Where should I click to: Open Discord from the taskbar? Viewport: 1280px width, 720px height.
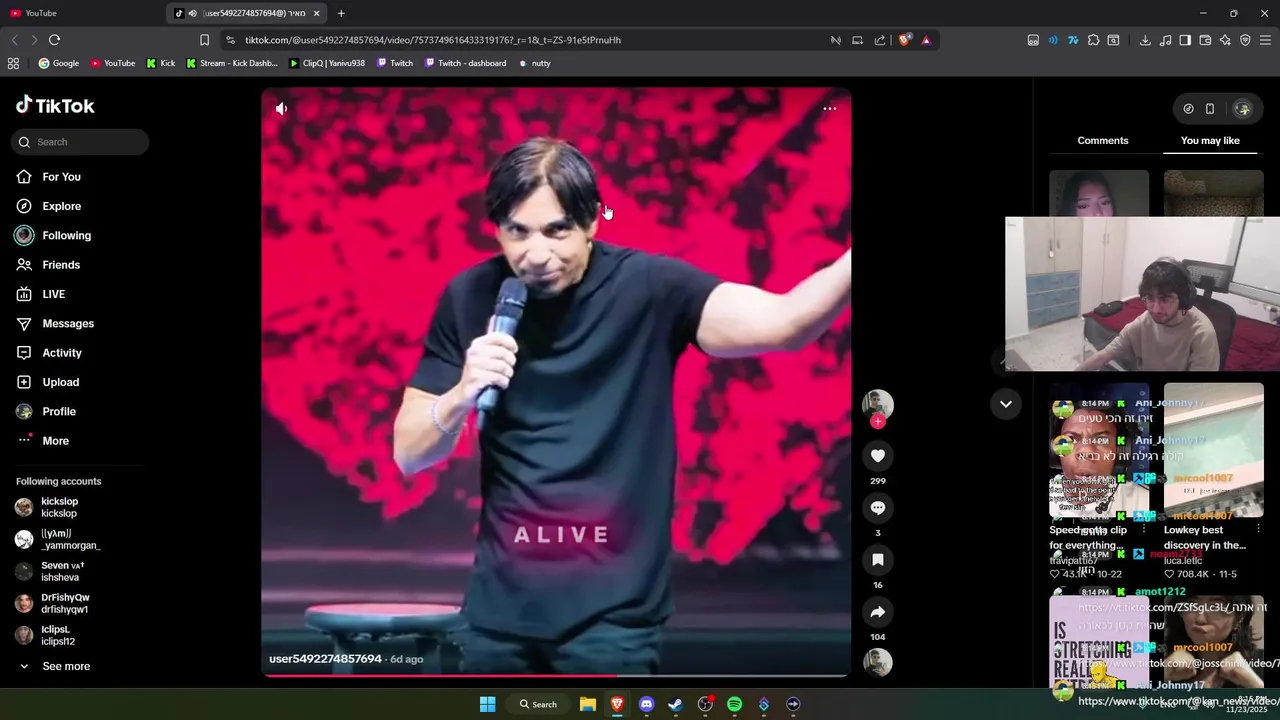[x=646, y=704]
